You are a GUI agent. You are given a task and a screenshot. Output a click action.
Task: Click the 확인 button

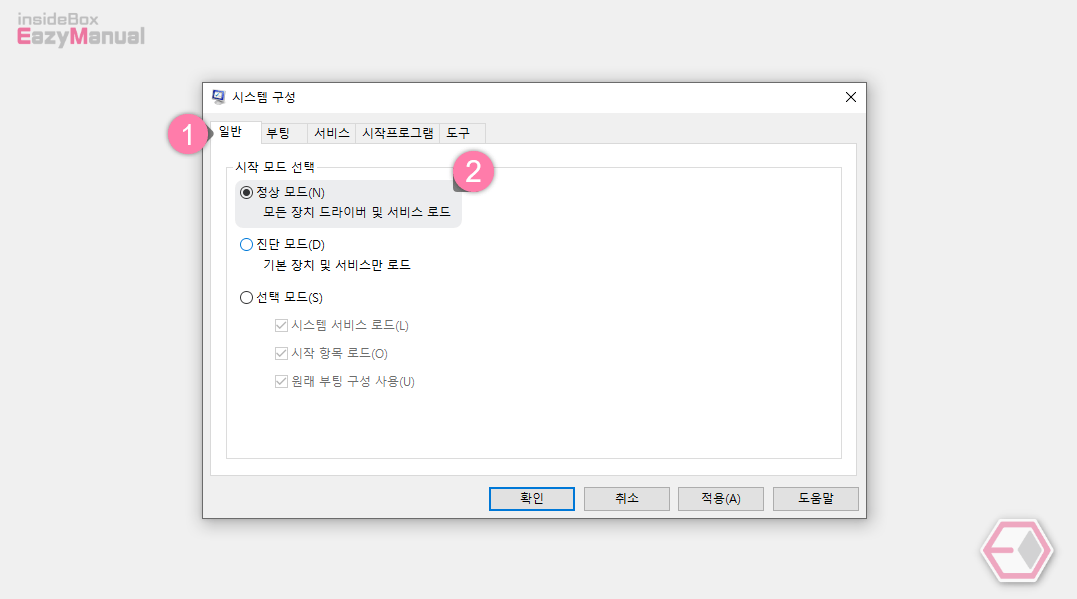[532, 499]
